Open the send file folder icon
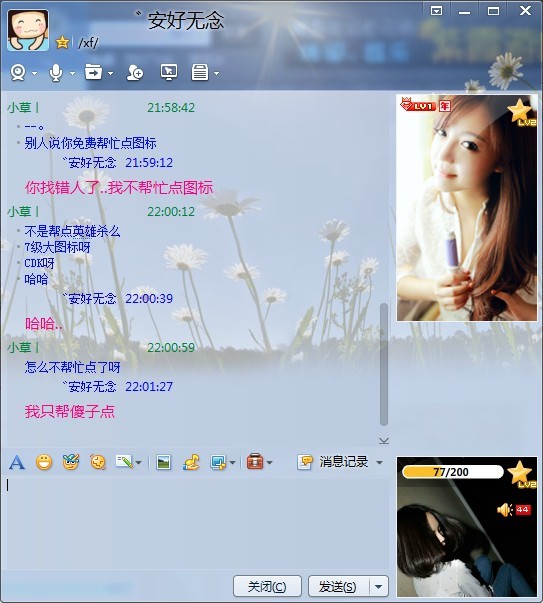543x603 pixels. [93, 72]
